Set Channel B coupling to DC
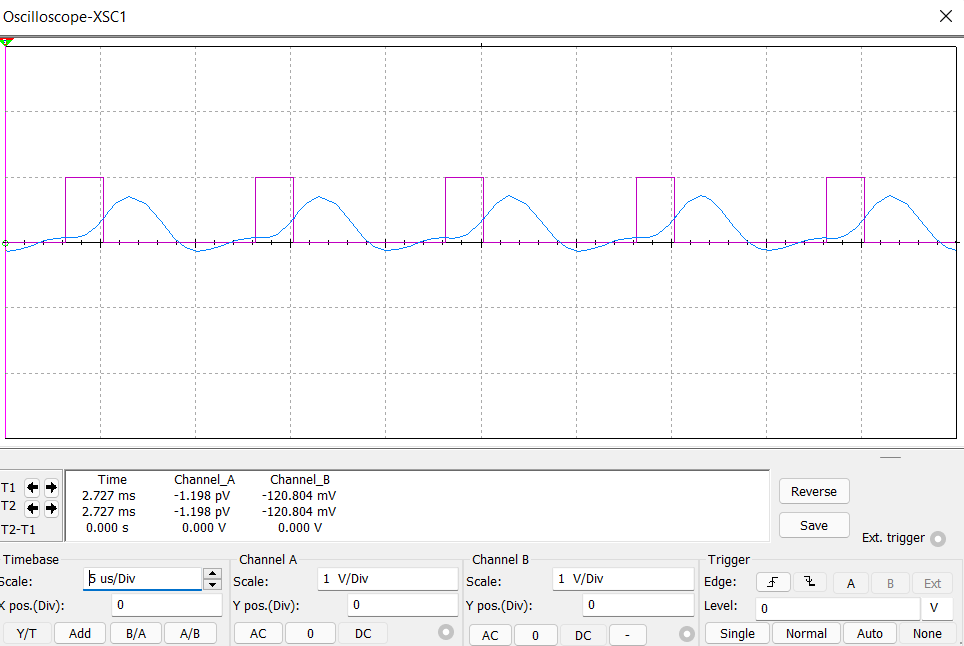Screen dimensions: 964x646 pos(583,635)
